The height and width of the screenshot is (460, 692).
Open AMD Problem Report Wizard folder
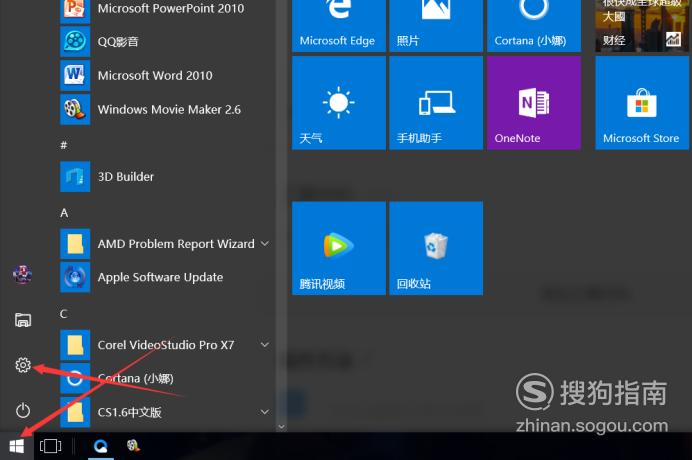[165, 244]
